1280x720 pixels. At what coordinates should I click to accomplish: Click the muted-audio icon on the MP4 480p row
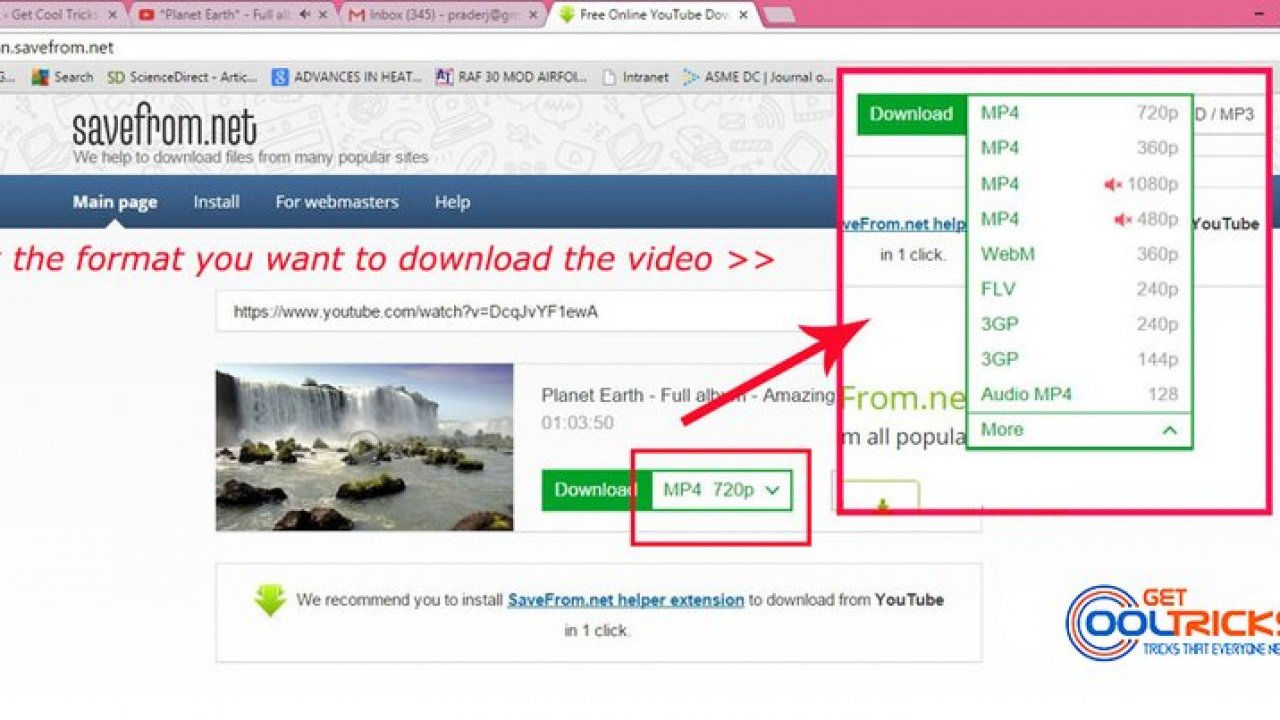(1122, 219)
